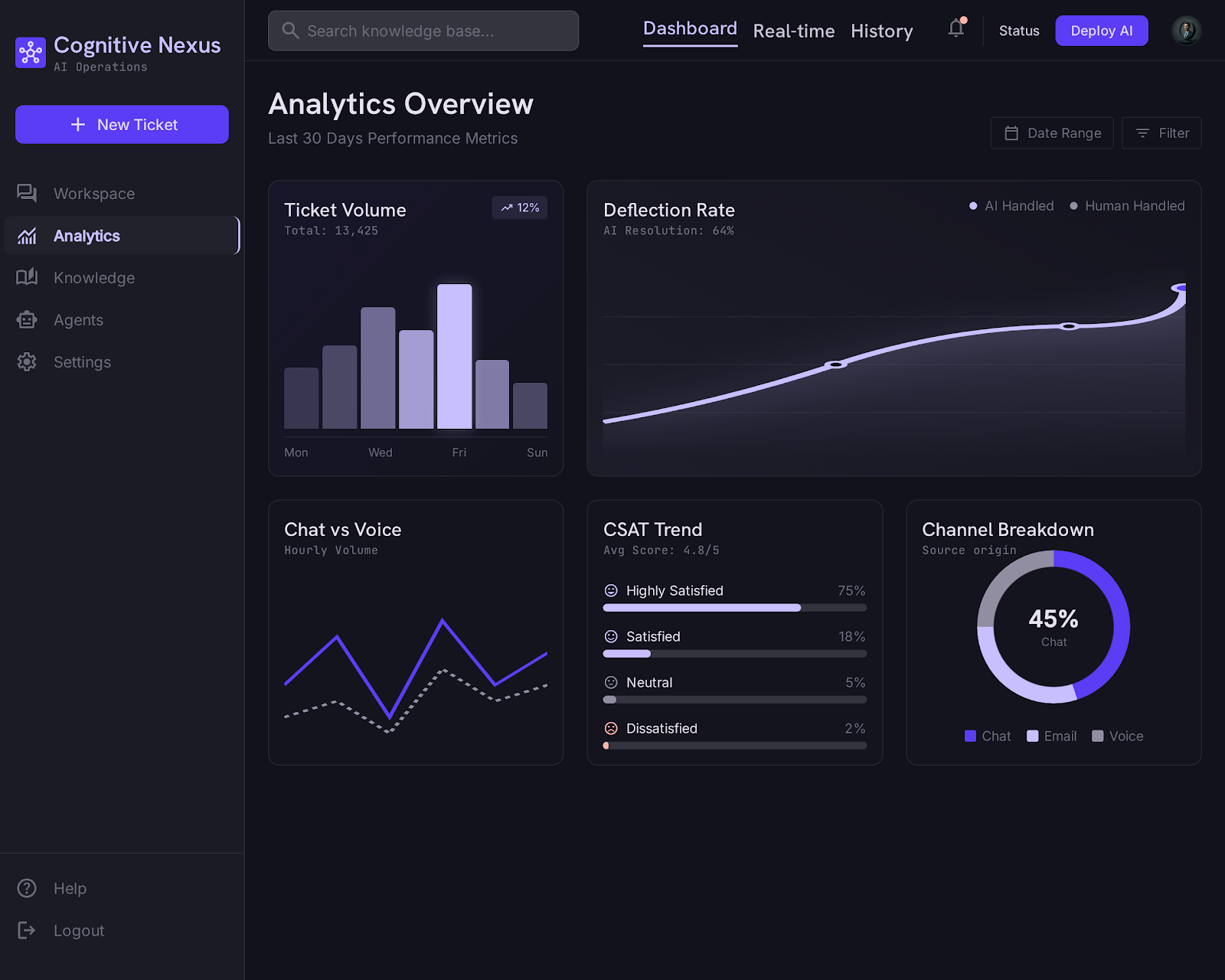The image size is (1225, 980).
Task: Click the Satisfied smiley icon
Action: pyautogui.click(x=611, y=636)
